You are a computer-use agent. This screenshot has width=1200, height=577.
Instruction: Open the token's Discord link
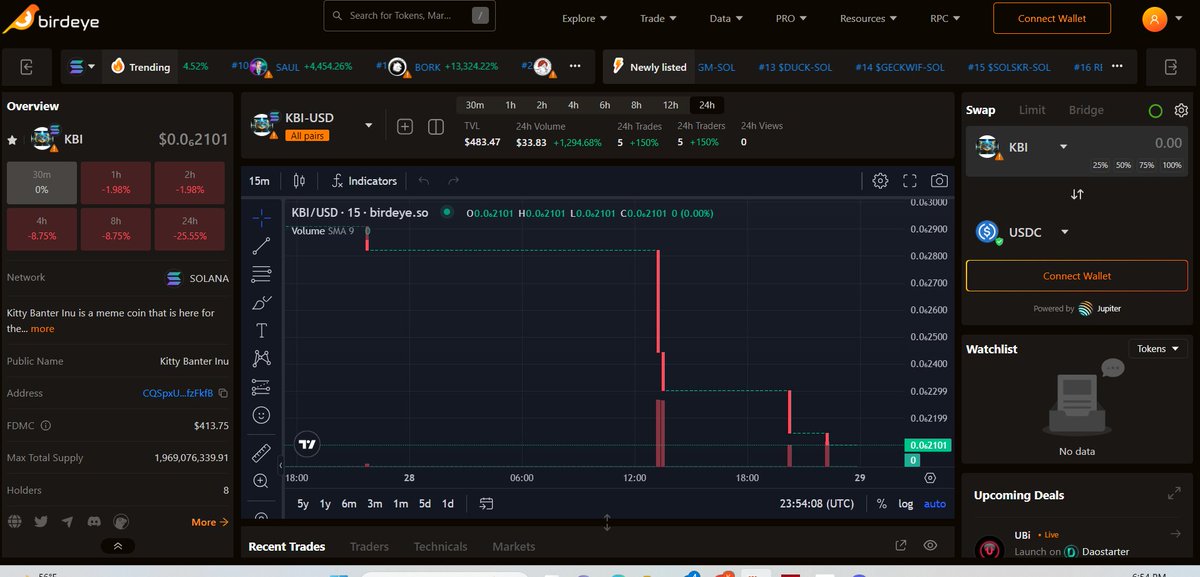[x=93, y=521]
